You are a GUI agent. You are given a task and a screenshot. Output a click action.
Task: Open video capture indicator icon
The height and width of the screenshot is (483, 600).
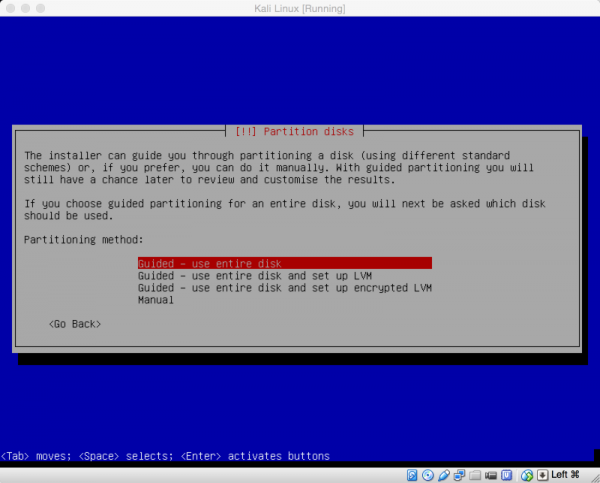pos(491,475)
